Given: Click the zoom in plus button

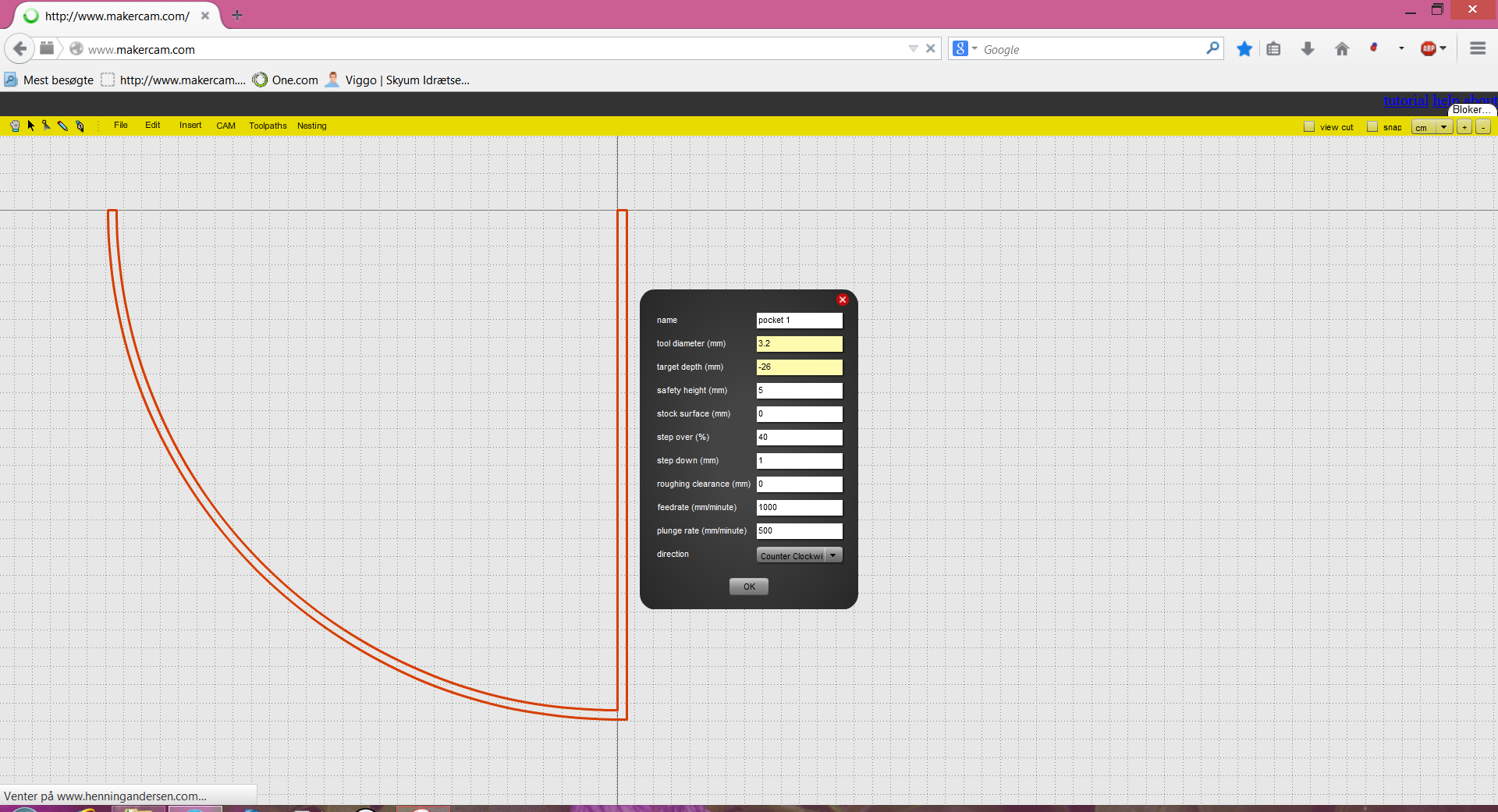Looking at the screenshot, I should [1464, 127].
